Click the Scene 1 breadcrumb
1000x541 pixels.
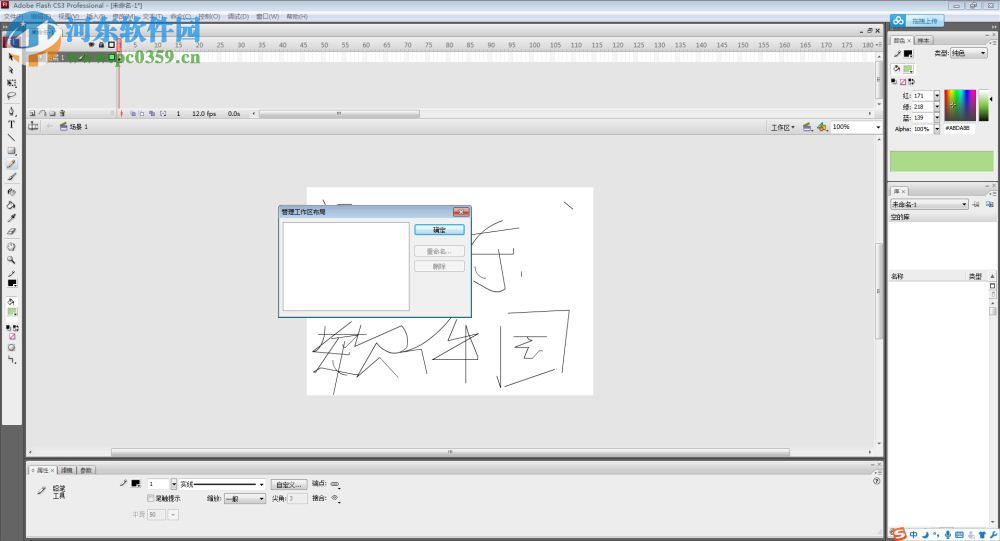74,127
